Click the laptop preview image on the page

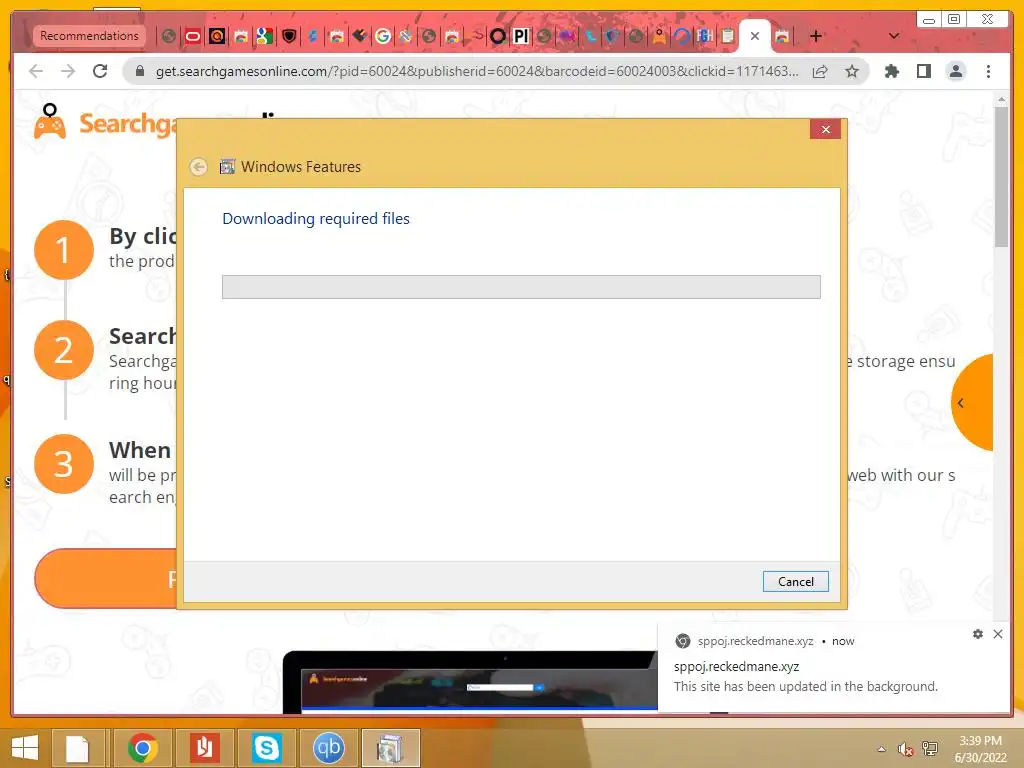(470, 681)
